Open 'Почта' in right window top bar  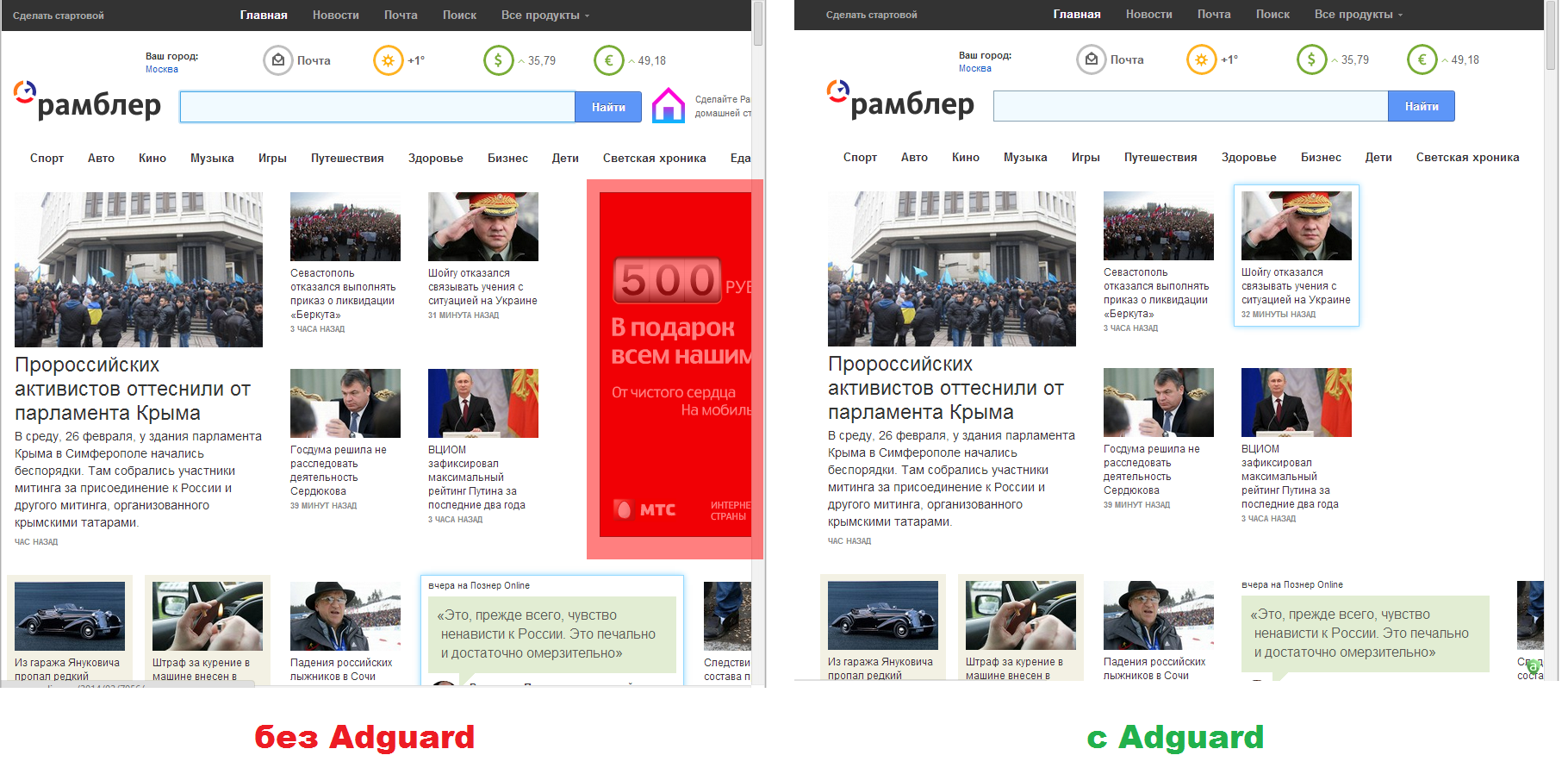pos(1214,15)
